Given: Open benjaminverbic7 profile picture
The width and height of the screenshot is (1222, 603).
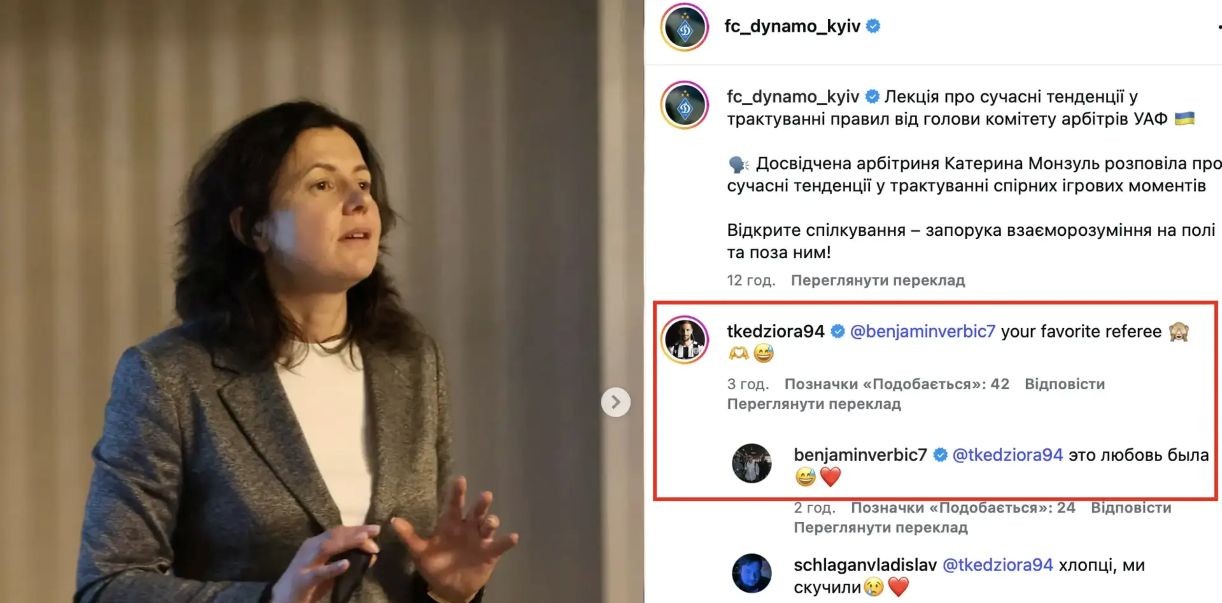Looking at the screenshot, I should 752,463.
